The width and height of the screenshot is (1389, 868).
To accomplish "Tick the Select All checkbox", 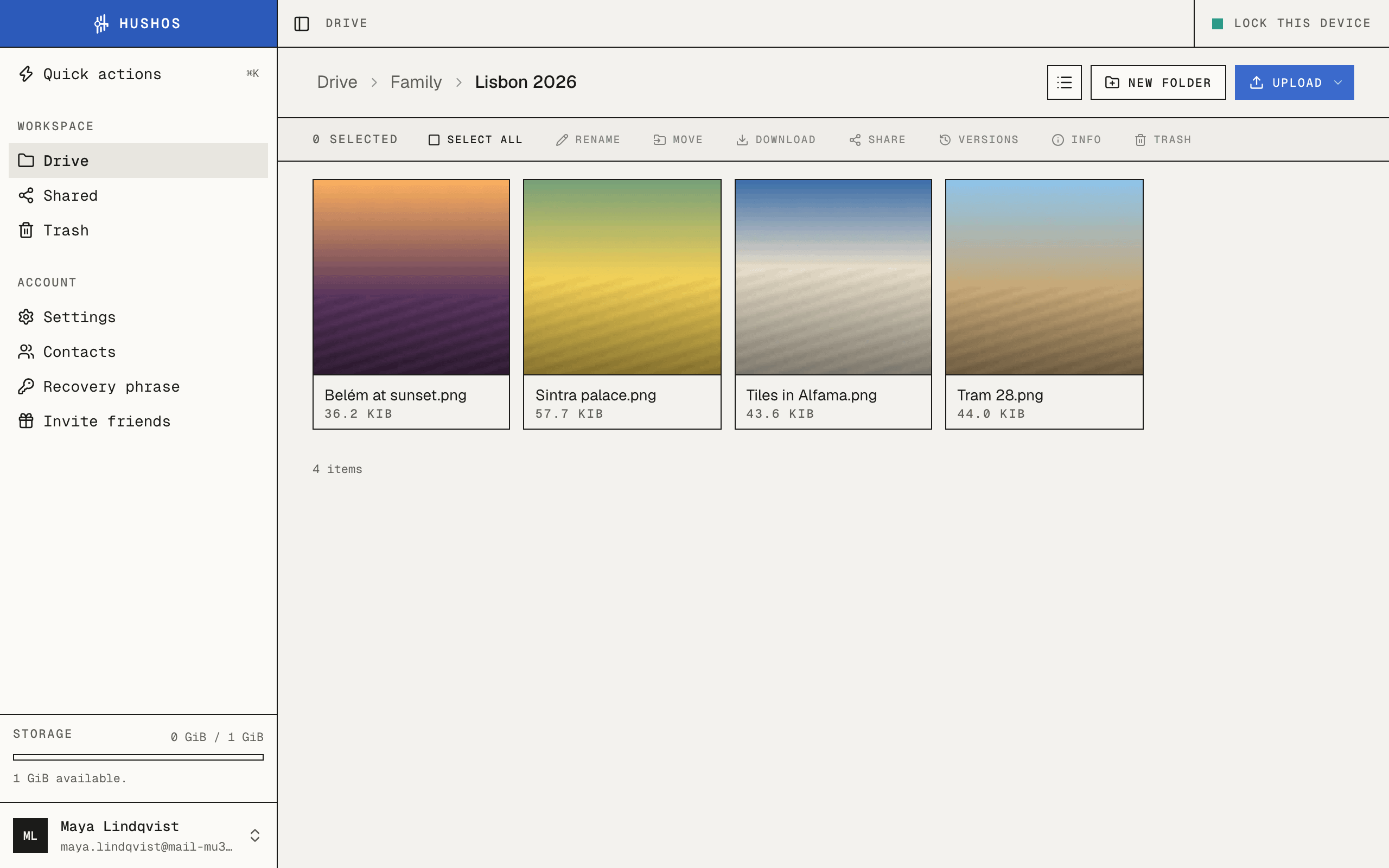I will [x=434, y=140].
